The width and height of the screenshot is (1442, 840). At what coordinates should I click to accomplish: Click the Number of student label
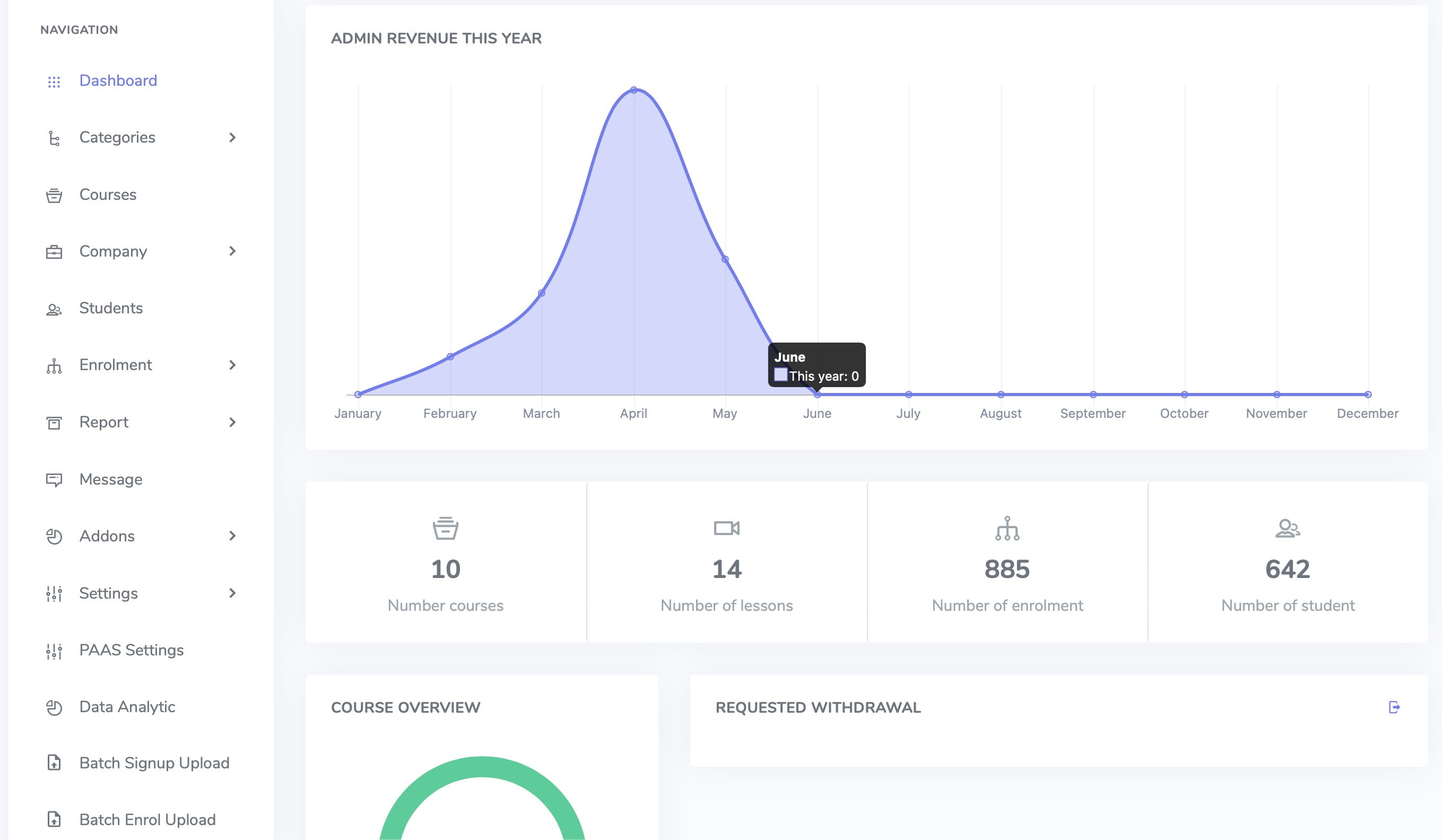(x=1288, y=606)
